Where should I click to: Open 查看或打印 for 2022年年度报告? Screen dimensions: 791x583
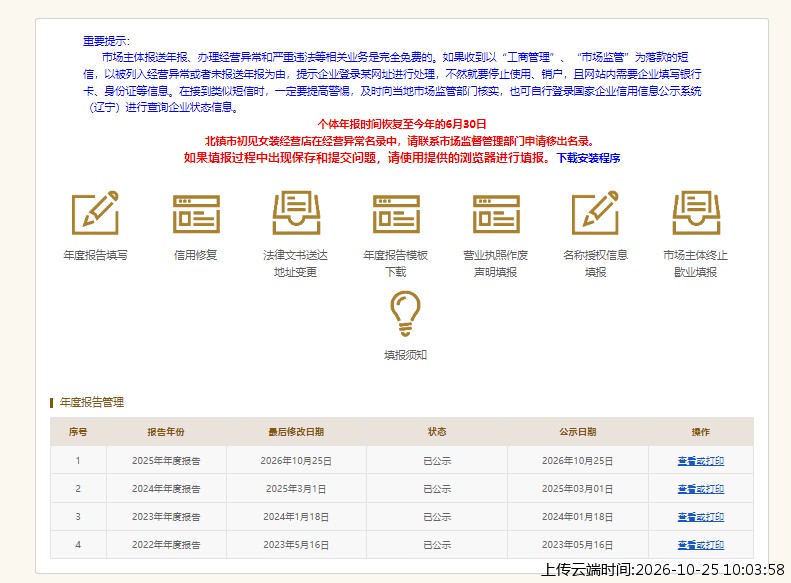click(701, 545)
